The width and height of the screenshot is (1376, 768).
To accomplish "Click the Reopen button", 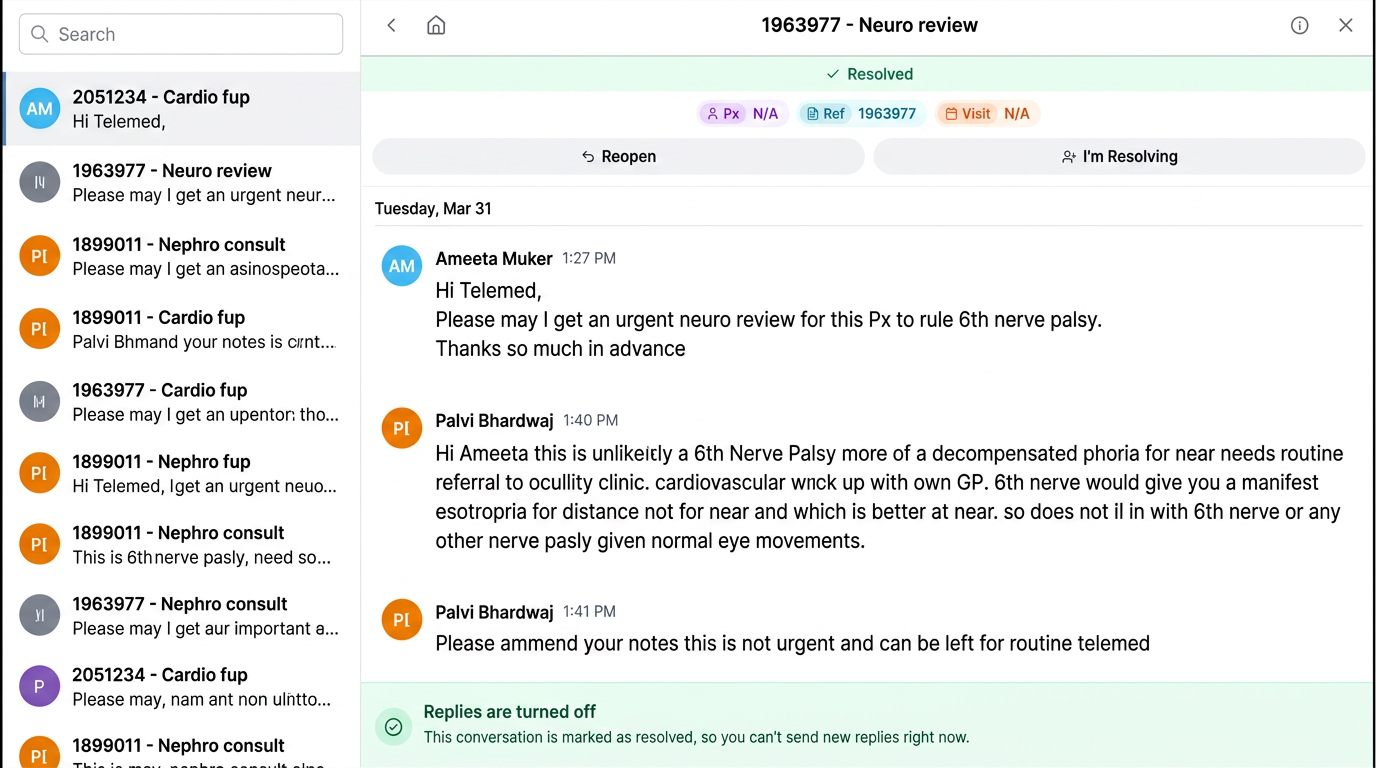I will (x=618, y=156).
